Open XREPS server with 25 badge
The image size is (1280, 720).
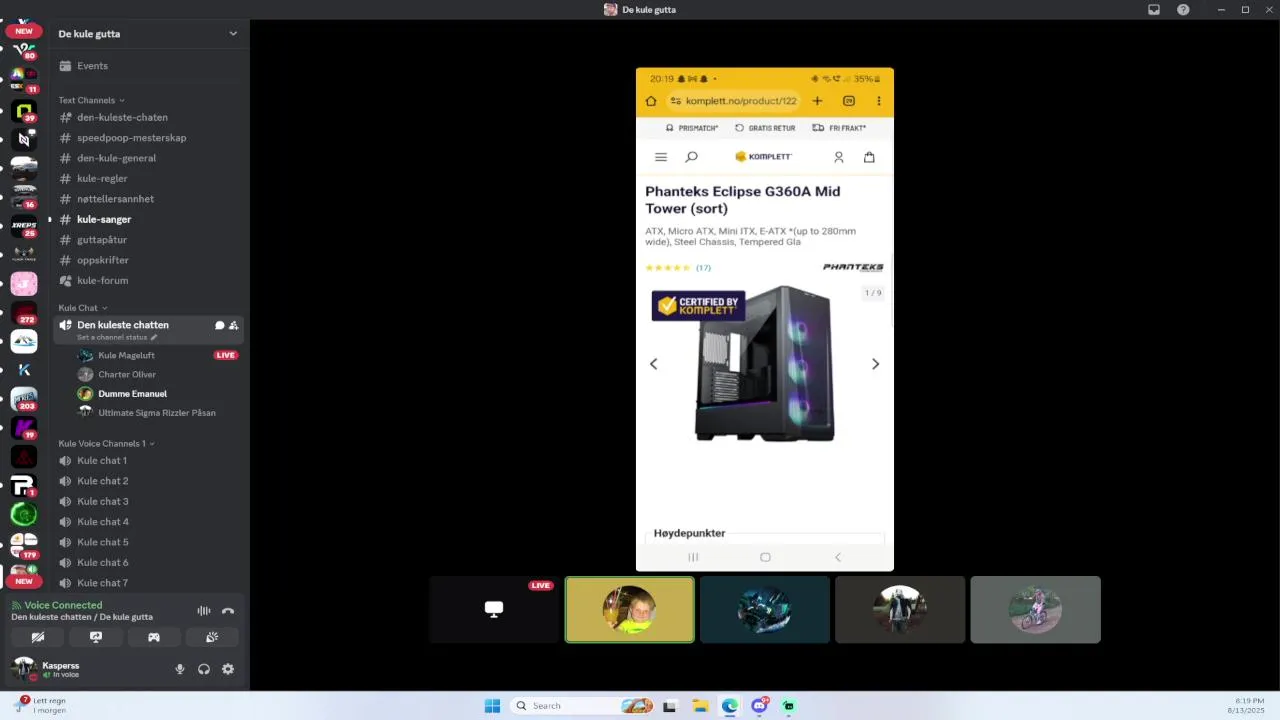pos(24,227)
